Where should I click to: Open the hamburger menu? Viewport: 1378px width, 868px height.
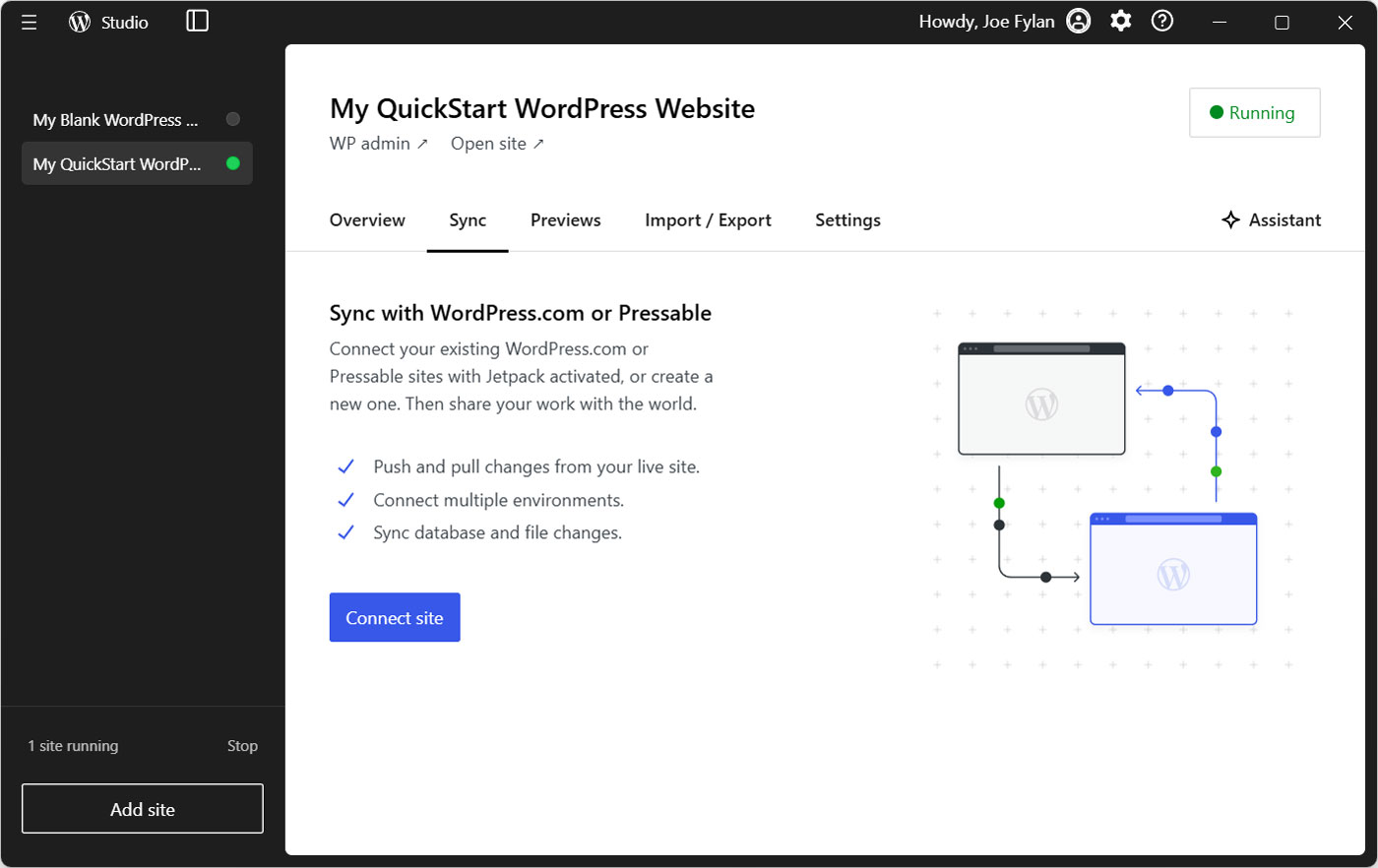(29, 22)
